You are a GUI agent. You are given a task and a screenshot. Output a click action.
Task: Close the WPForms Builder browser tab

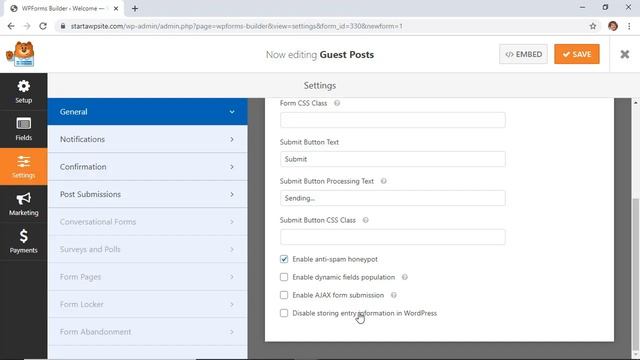tap(116, 8)
